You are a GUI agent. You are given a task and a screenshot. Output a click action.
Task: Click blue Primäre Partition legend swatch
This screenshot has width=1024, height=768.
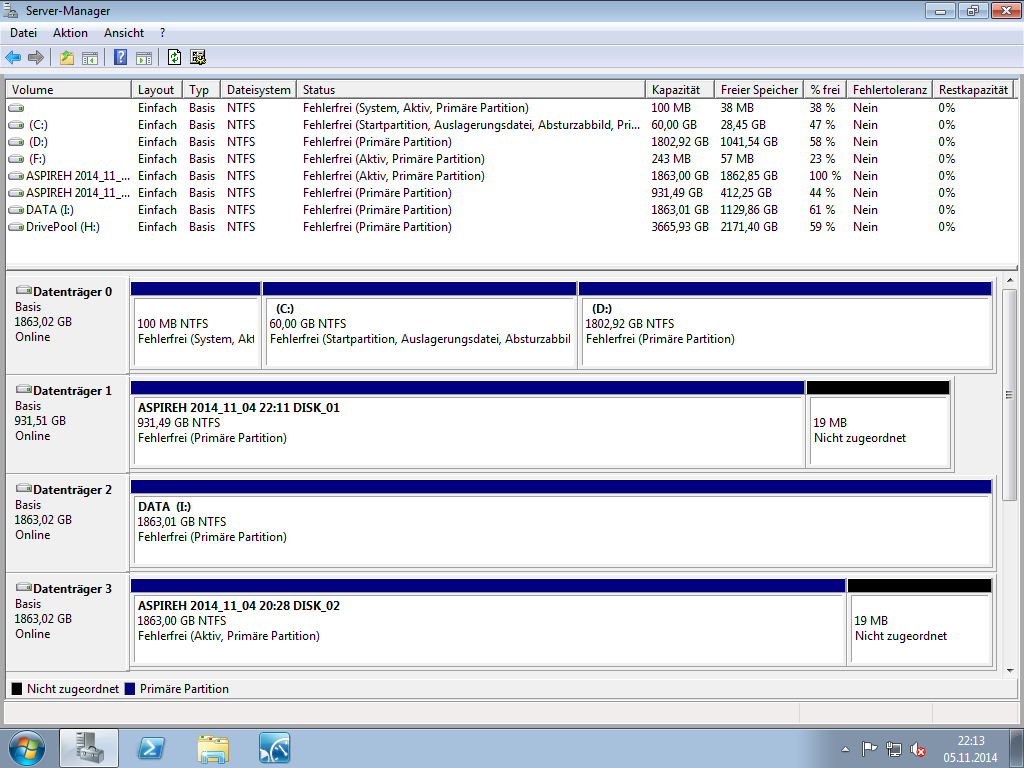pos(131,689)
